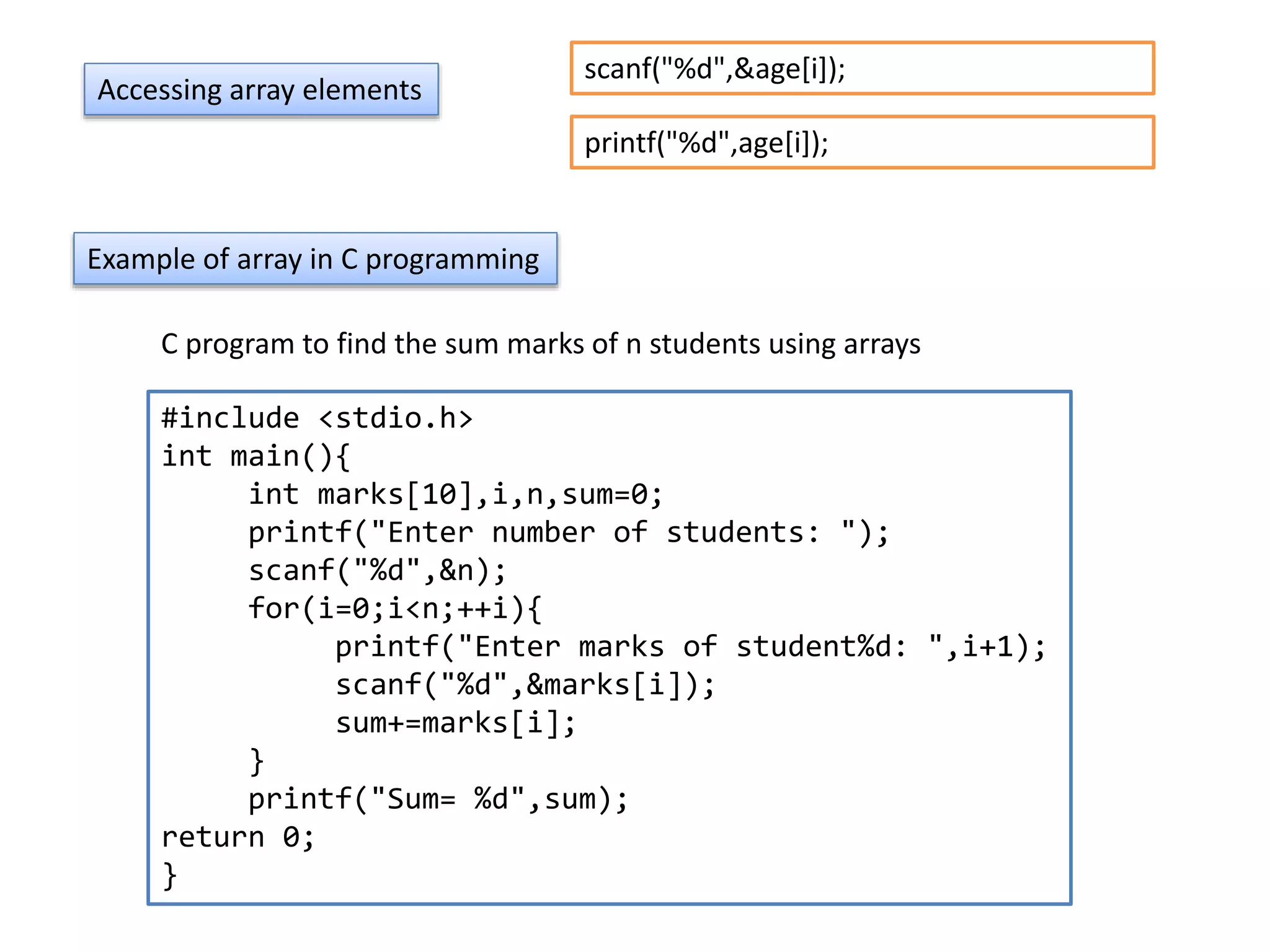The image size is (1270, 952).
Task: Click the for loop closing brace
Action: 256,761
